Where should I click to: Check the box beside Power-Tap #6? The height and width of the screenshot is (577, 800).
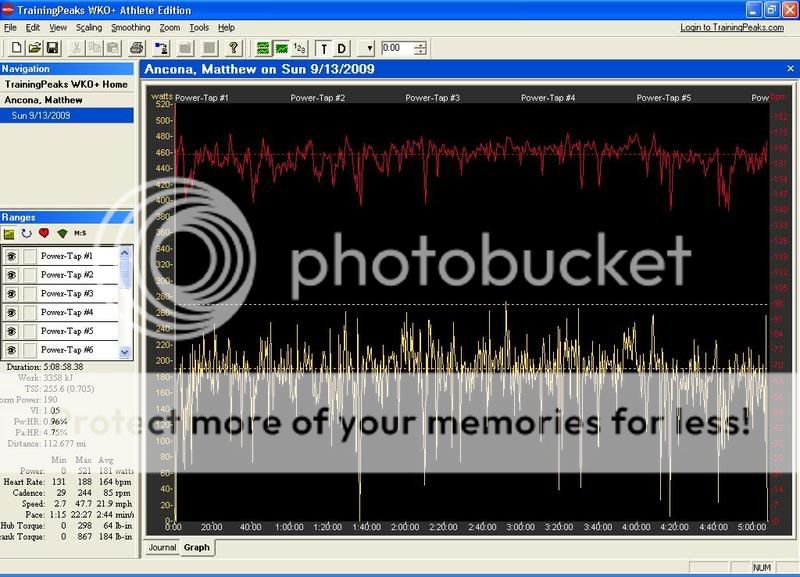[30, 350]
